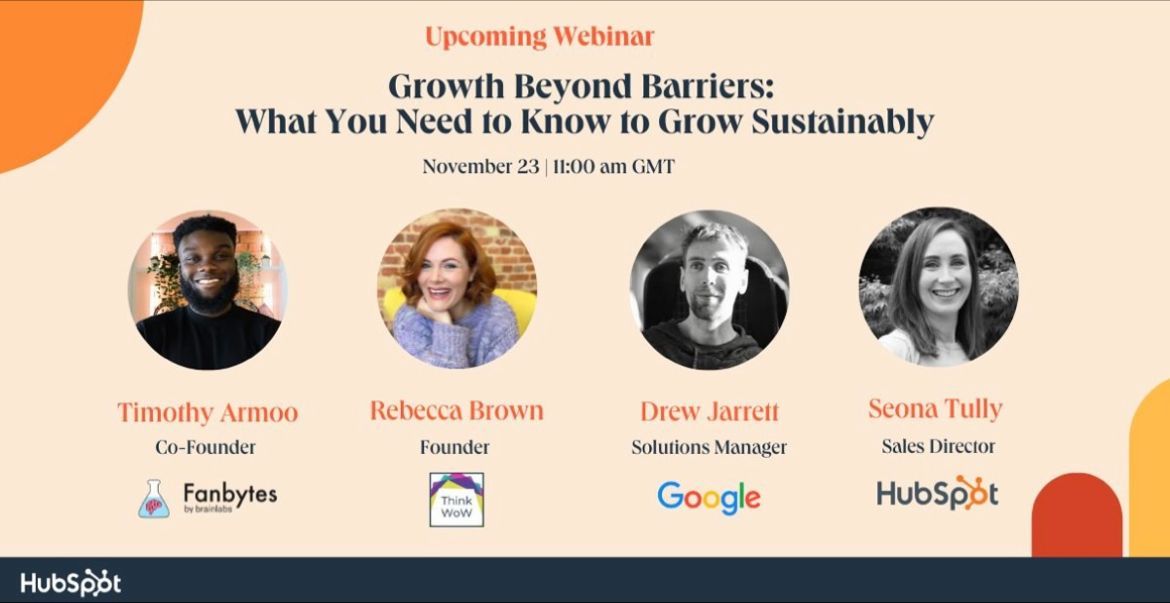Image resolution: width=1170 pixels, height=603 pixels.
Task: Click 'Growth Beyond Barriers:' title line
Action: click(x=581, y=87)
